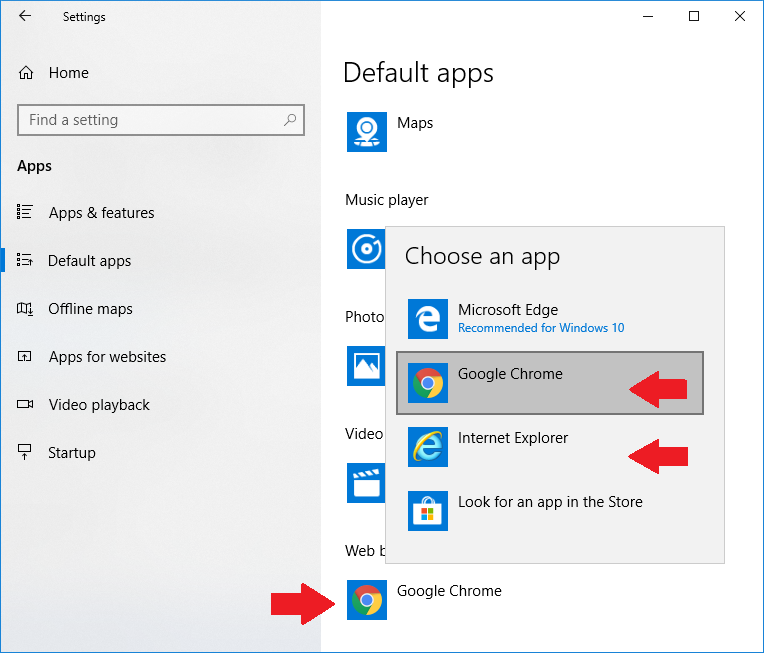This screenshot has height=653, width=764.
Task: Click the Music player heading
Action: coord(387,200)
